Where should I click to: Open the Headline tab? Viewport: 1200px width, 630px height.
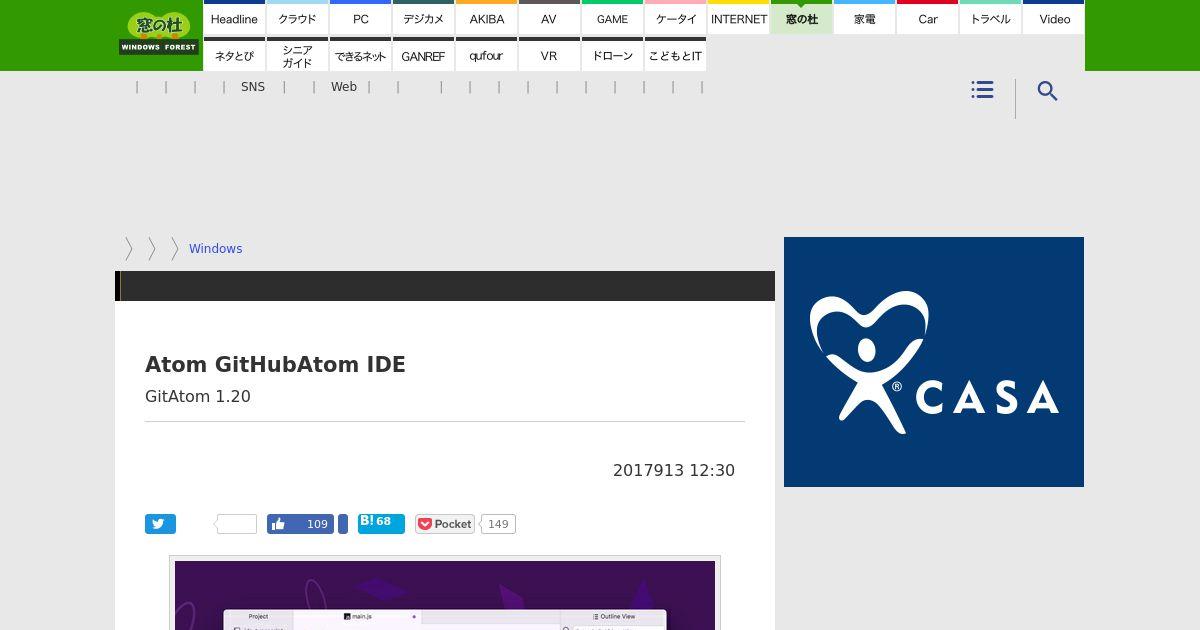(x=234, y=18)
